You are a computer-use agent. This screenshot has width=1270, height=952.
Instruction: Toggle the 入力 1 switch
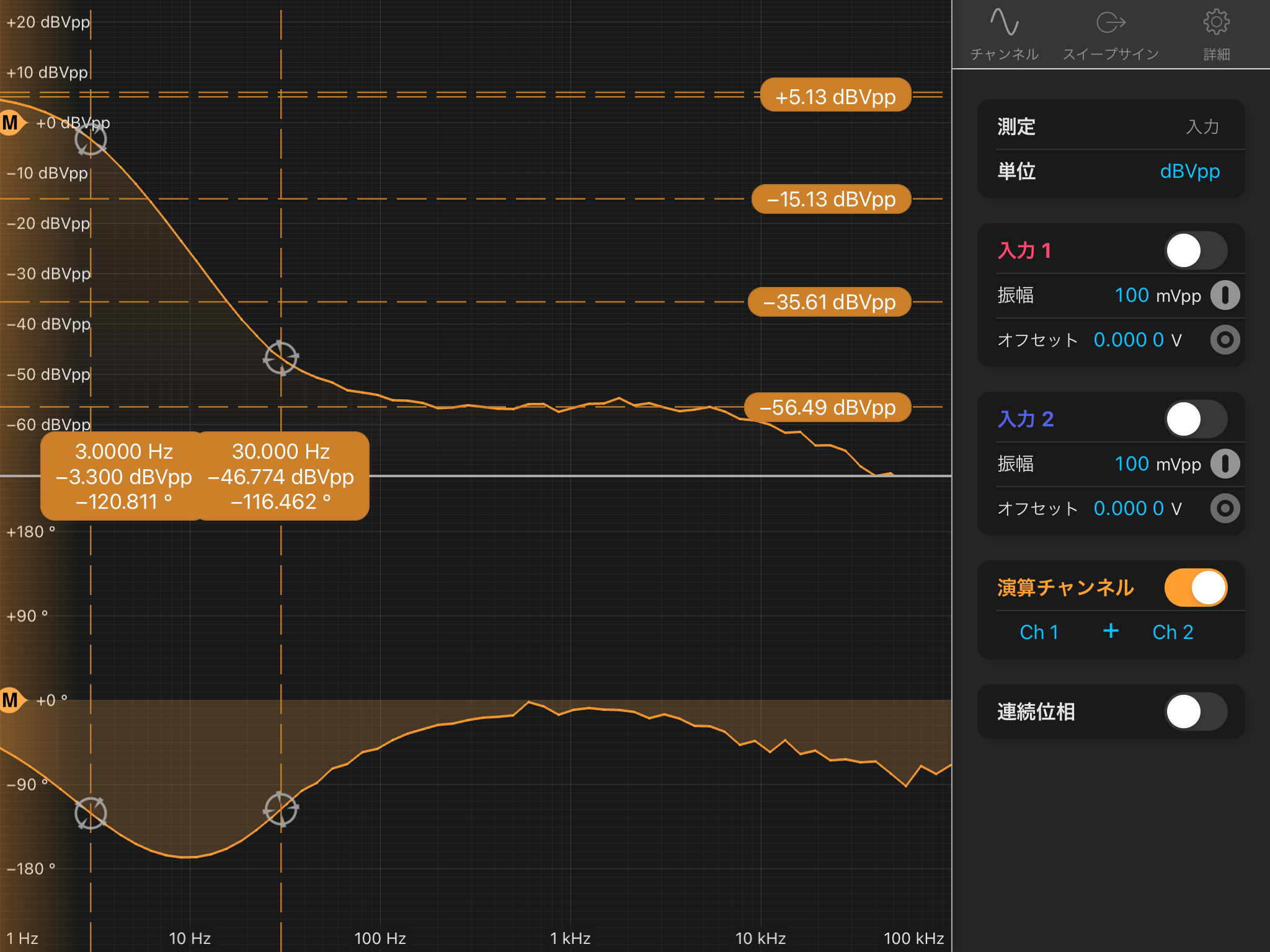click(x=1196, y=250)
